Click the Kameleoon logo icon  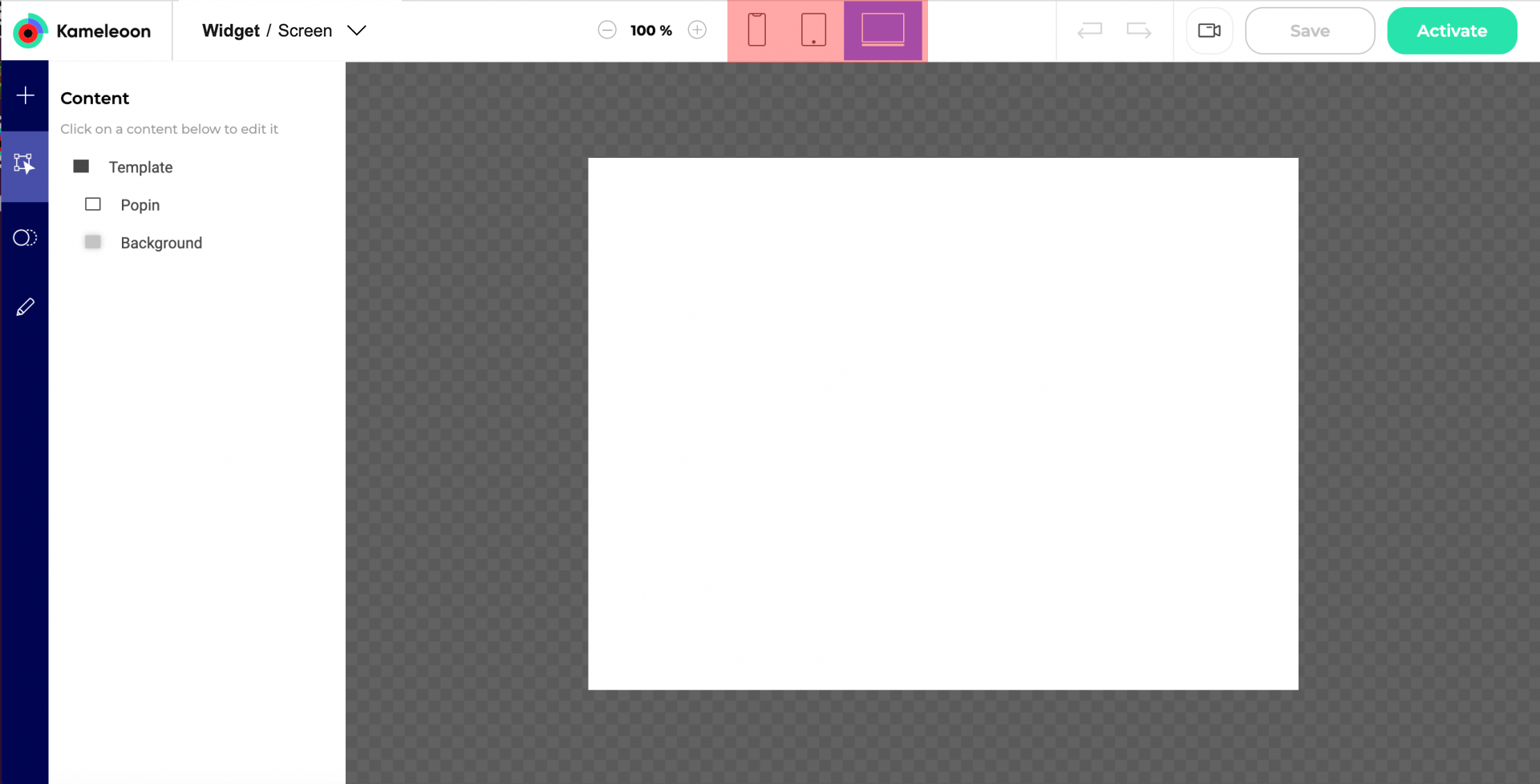click(x=30, y=31)
